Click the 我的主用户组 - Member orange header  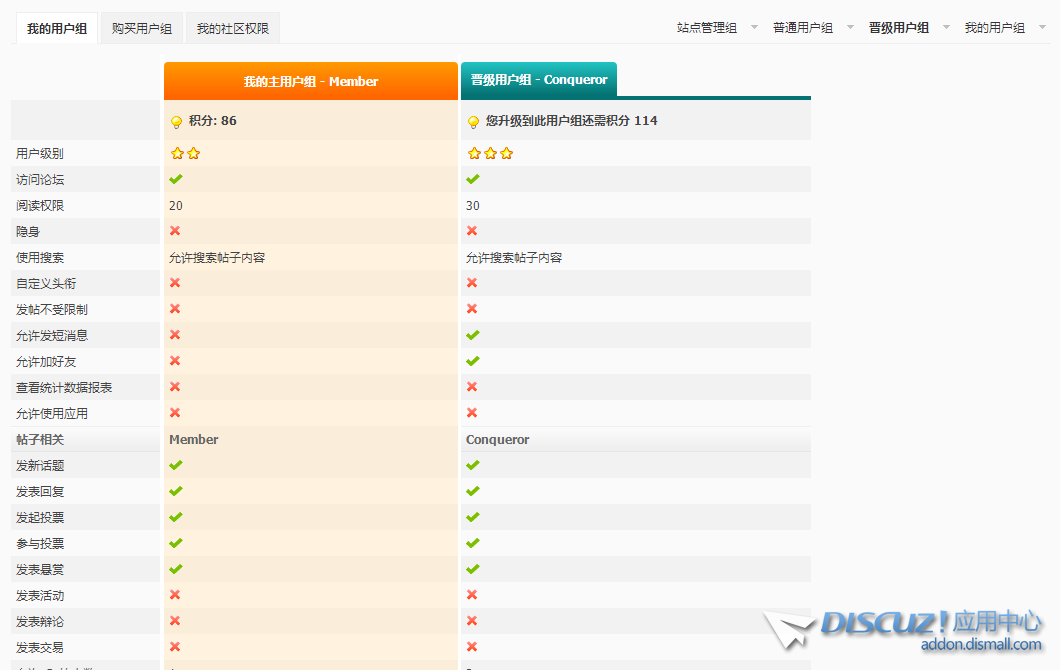tap(310, 81)
